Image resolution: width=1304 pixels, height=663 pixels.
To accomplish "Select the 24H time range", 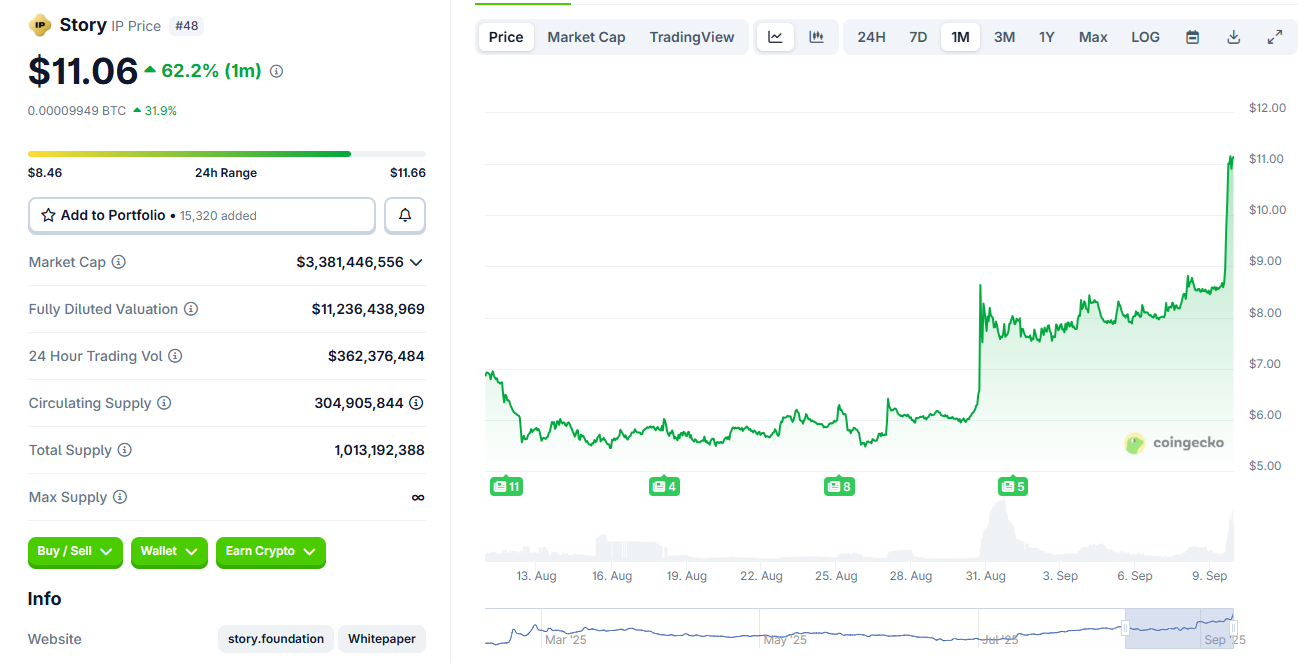I will [x=871, y=36].
